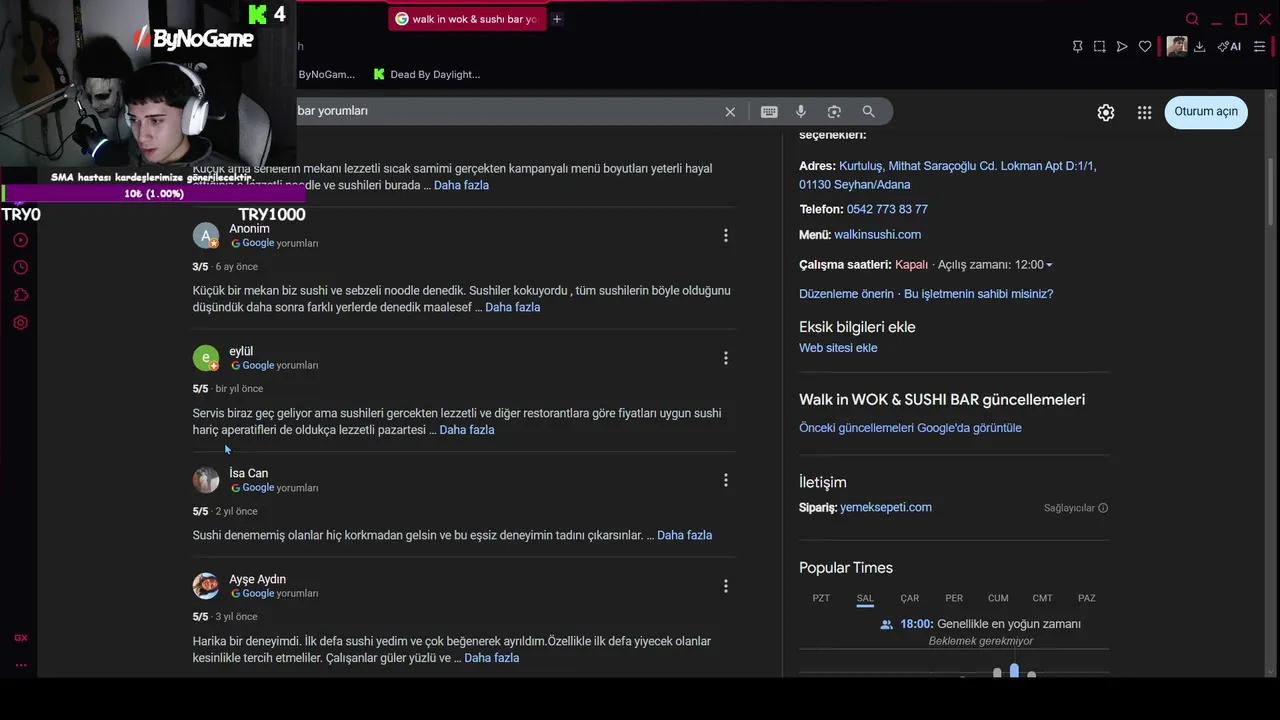Open eylül reviewer avatar
The width and height of the screenshot is (1280, 720).
click(x=206, y=358)
